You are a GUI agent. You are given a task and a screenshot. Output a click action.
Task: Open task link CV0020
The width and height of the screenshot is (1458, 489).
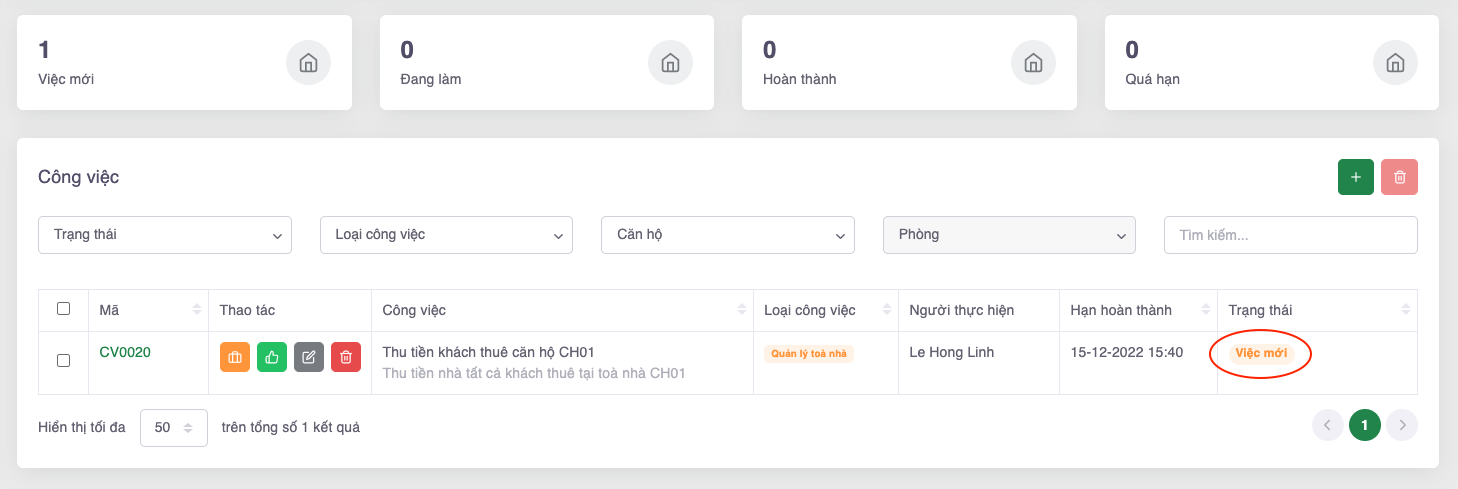[125, 352]
